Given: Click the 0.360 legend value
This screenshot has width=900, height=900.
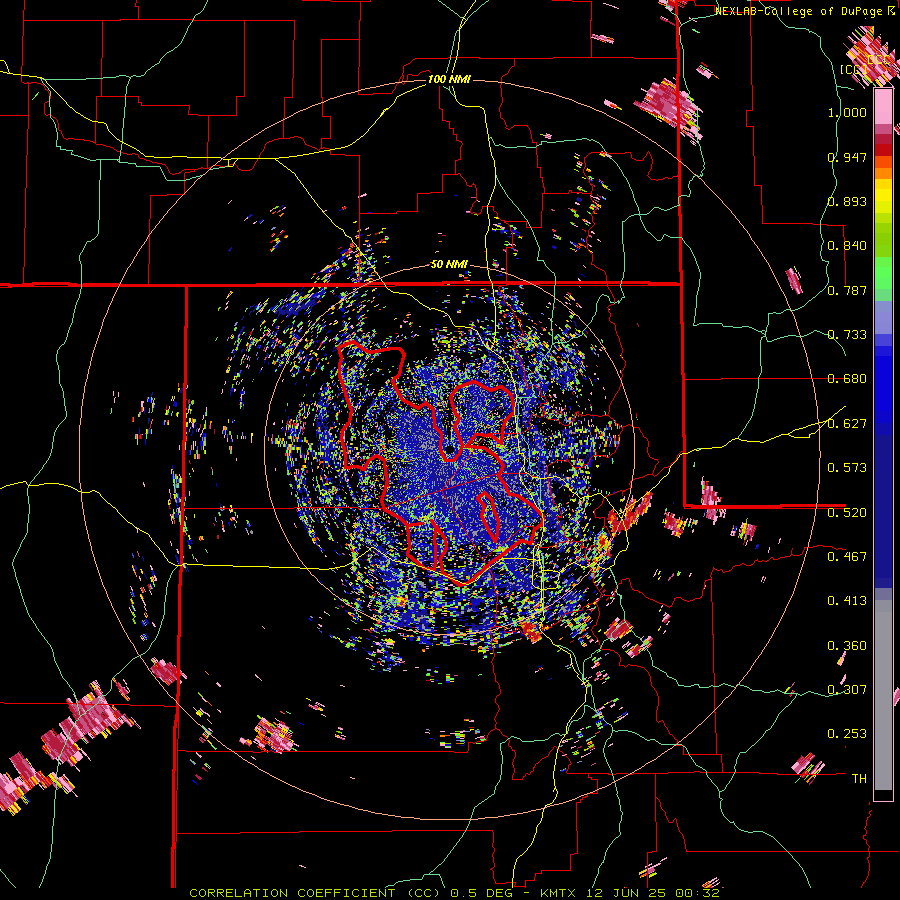Looking at the screenshot, I should pyautogui.click(x=847, y=646).
